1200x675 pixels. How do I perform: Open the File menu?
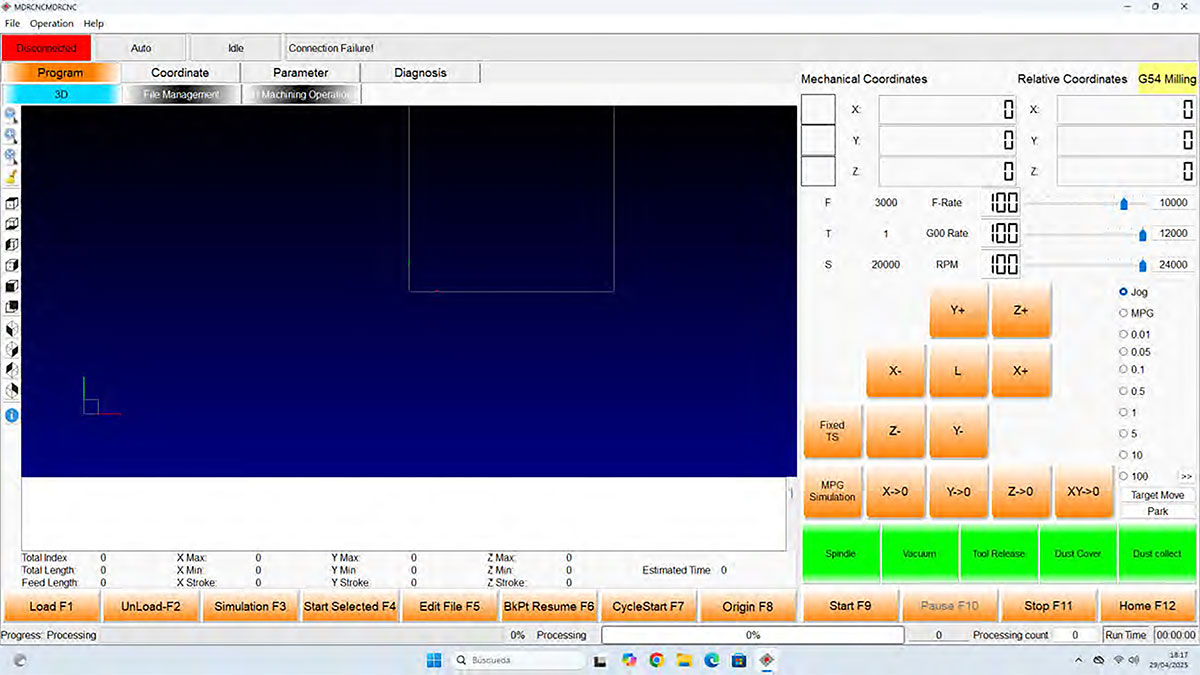[x=12, y=23]
